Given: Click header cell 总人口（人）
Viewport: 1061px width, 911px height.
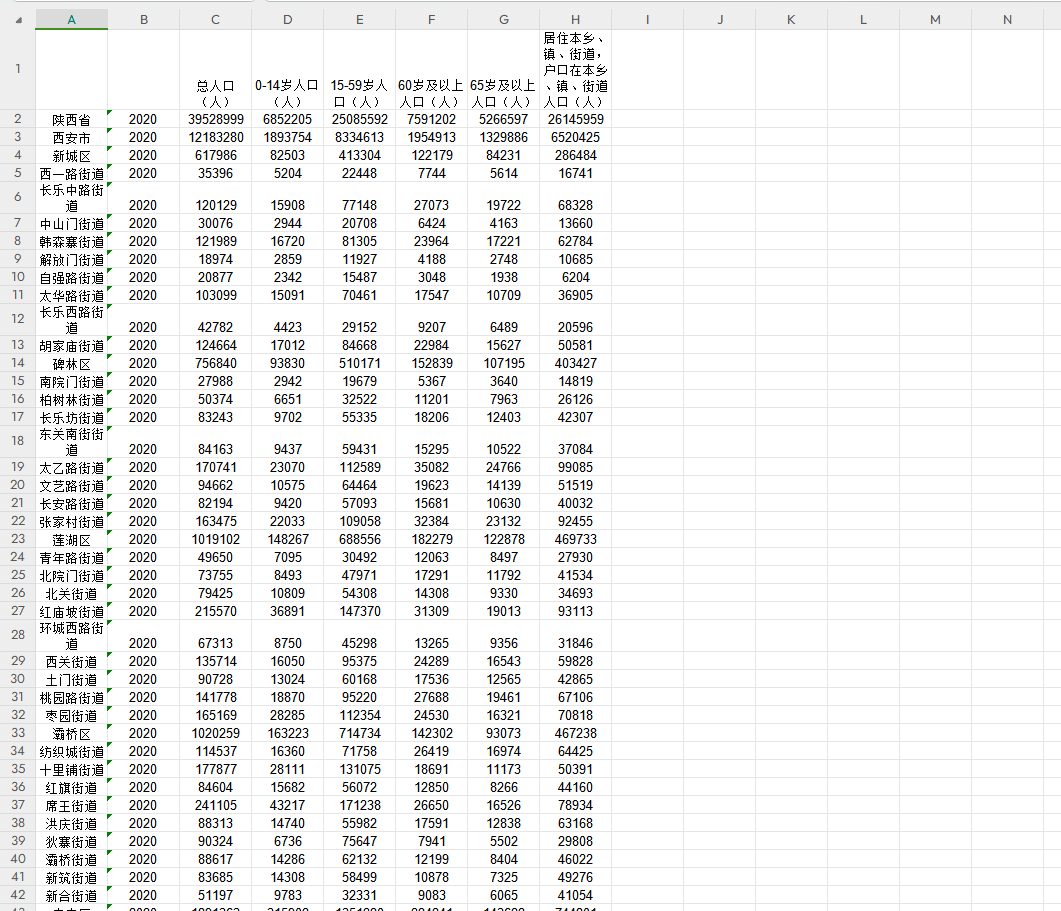Looking at the screenshot, I should tap(215, 70).
